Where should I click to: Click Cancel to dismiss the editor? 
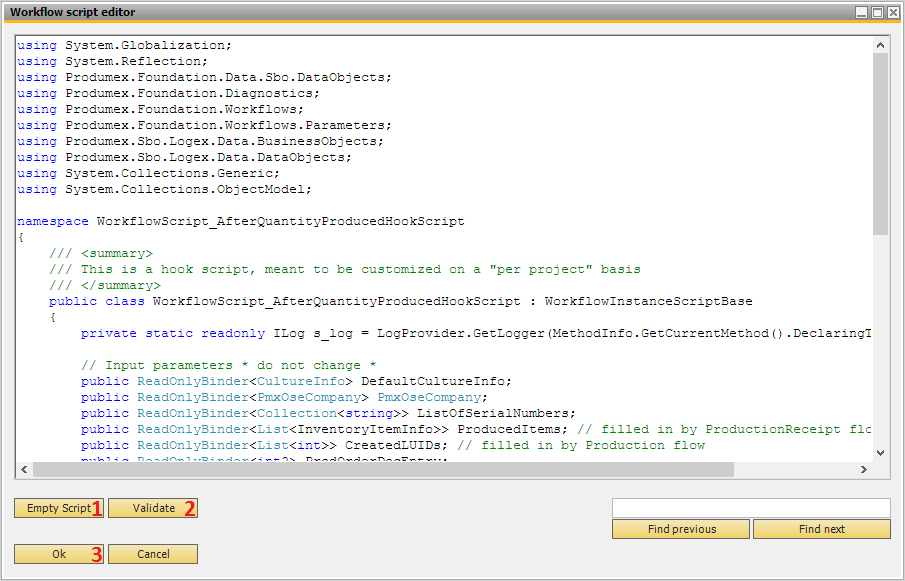(152, 553)
